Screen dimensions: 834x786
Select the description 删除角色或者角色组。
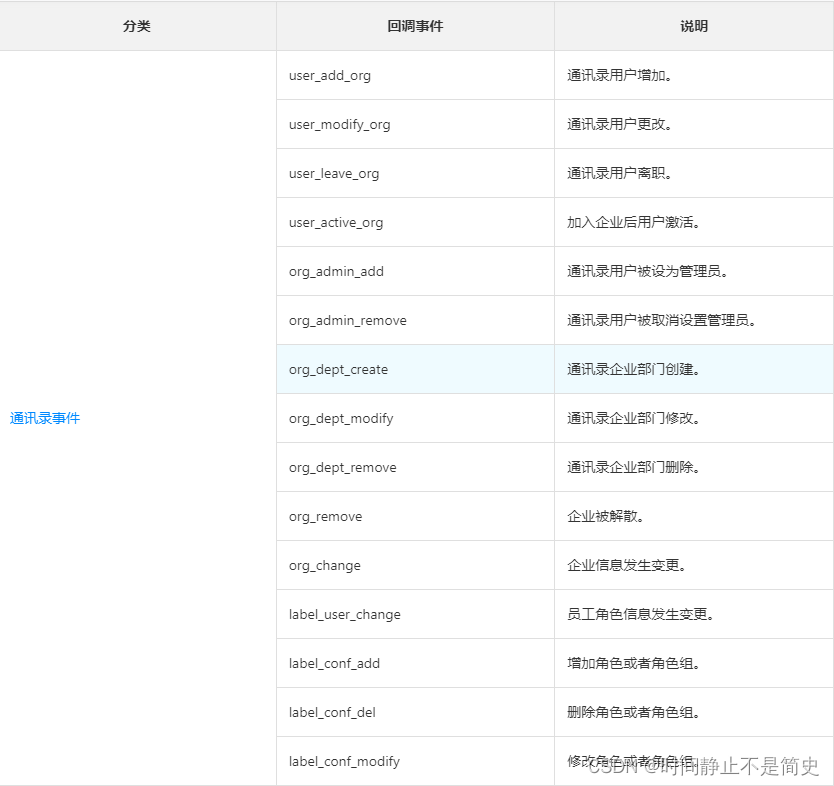(634, 712)
